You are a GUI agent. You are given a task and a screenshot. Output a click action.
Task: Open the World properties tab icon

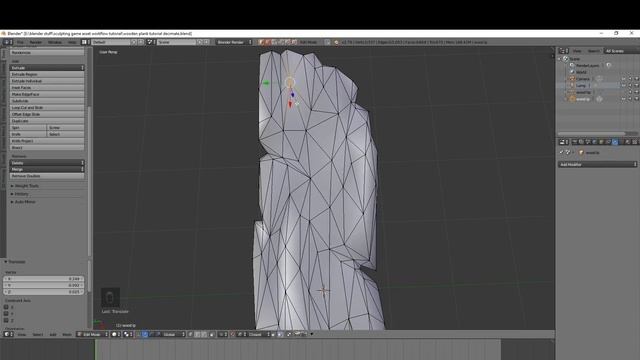(594, 142)
